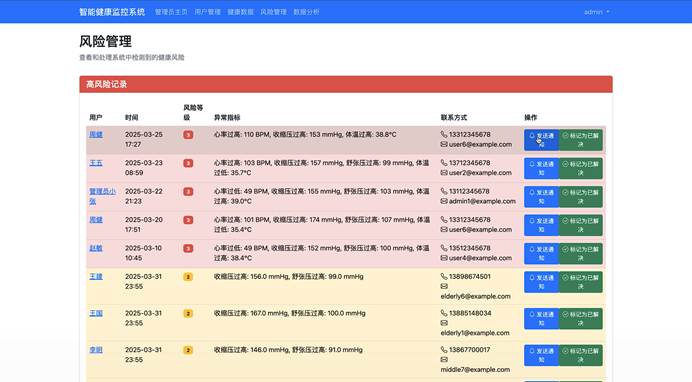Click the 异常指标 column header
692x382 pixels.
point(227,118)
